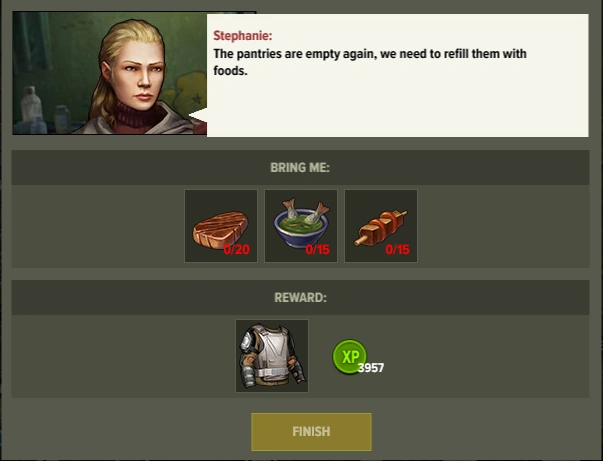Image resolution: width=603 pixels, height=461 pixels.
Task: Click the REWARD header bar
Action: tap(300, 298)
